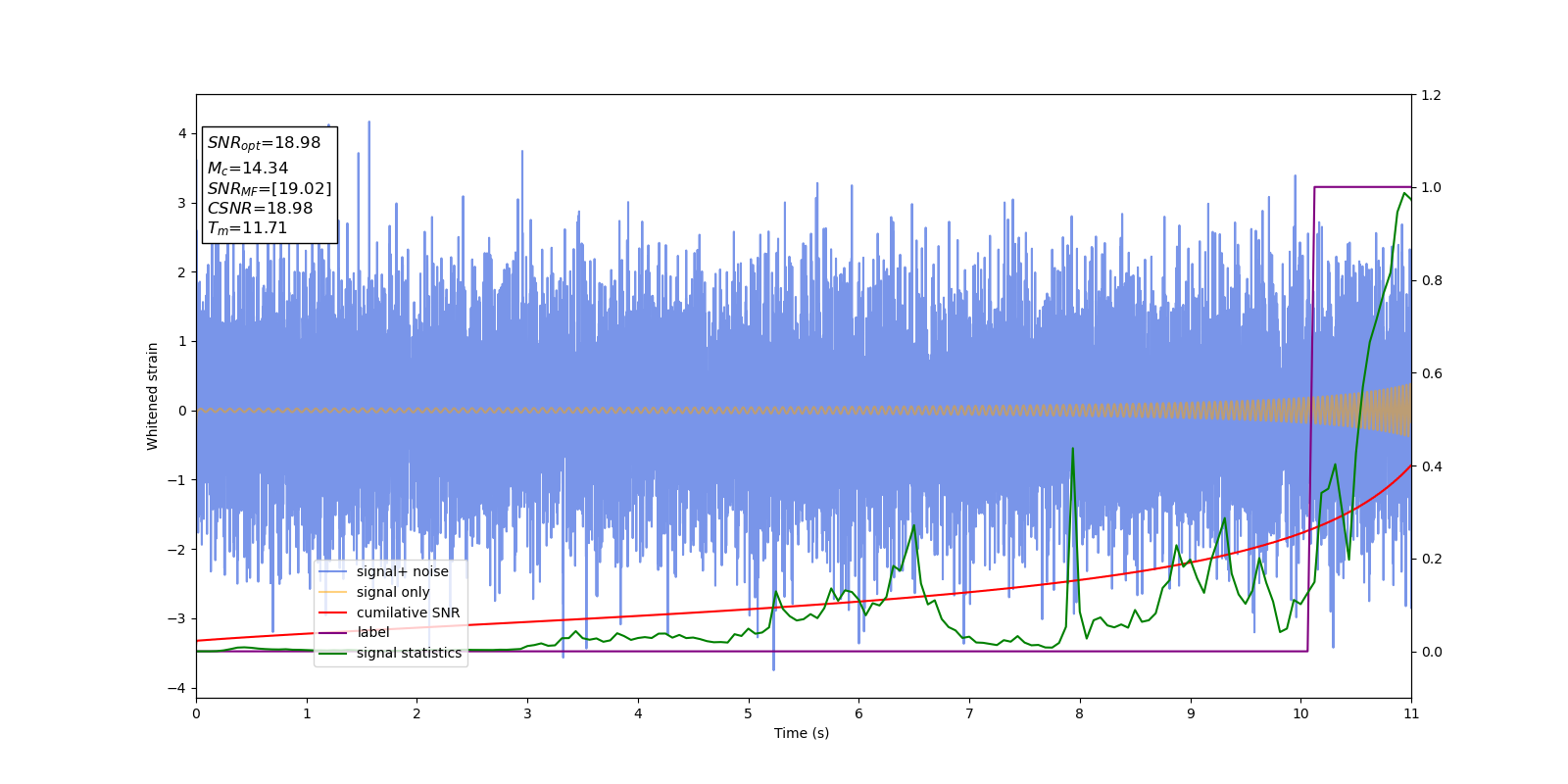Click right axis tick label 0.6

tap(1431, 373)
